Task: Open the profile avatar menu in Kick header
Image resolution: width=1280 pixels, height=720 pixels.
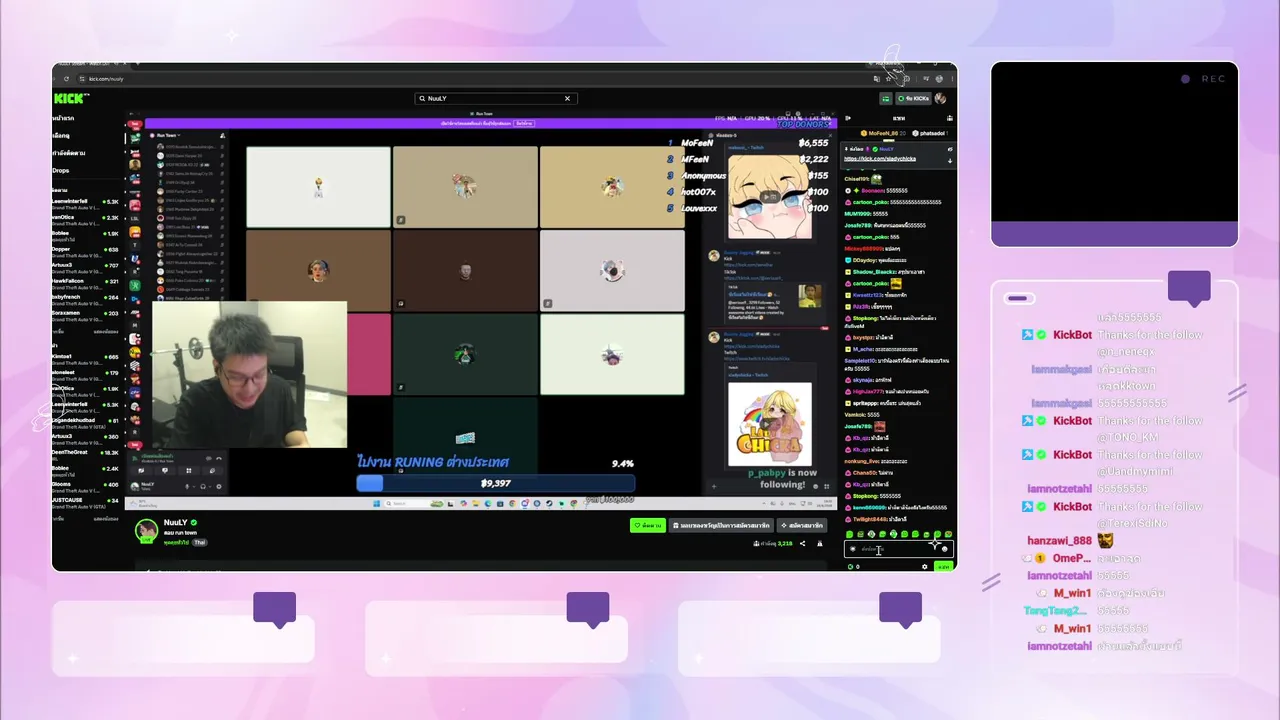Action: coord(940,98)
